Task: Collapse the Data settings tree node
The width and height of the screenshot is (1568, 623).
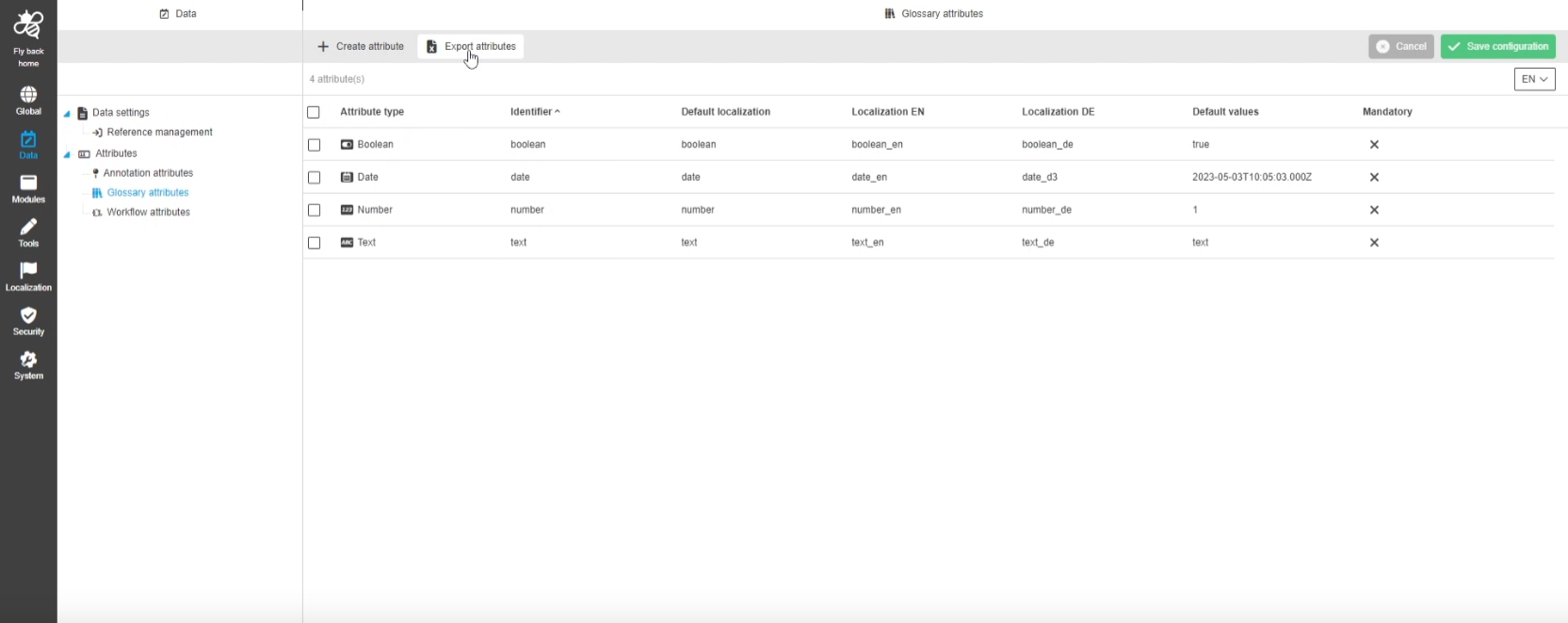Action: click(x=67, y=114)
